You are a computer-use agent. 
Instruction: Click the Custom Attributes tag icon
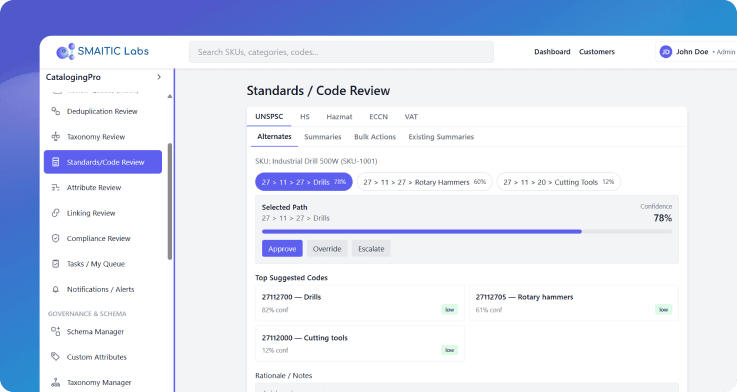coord(55,357)
